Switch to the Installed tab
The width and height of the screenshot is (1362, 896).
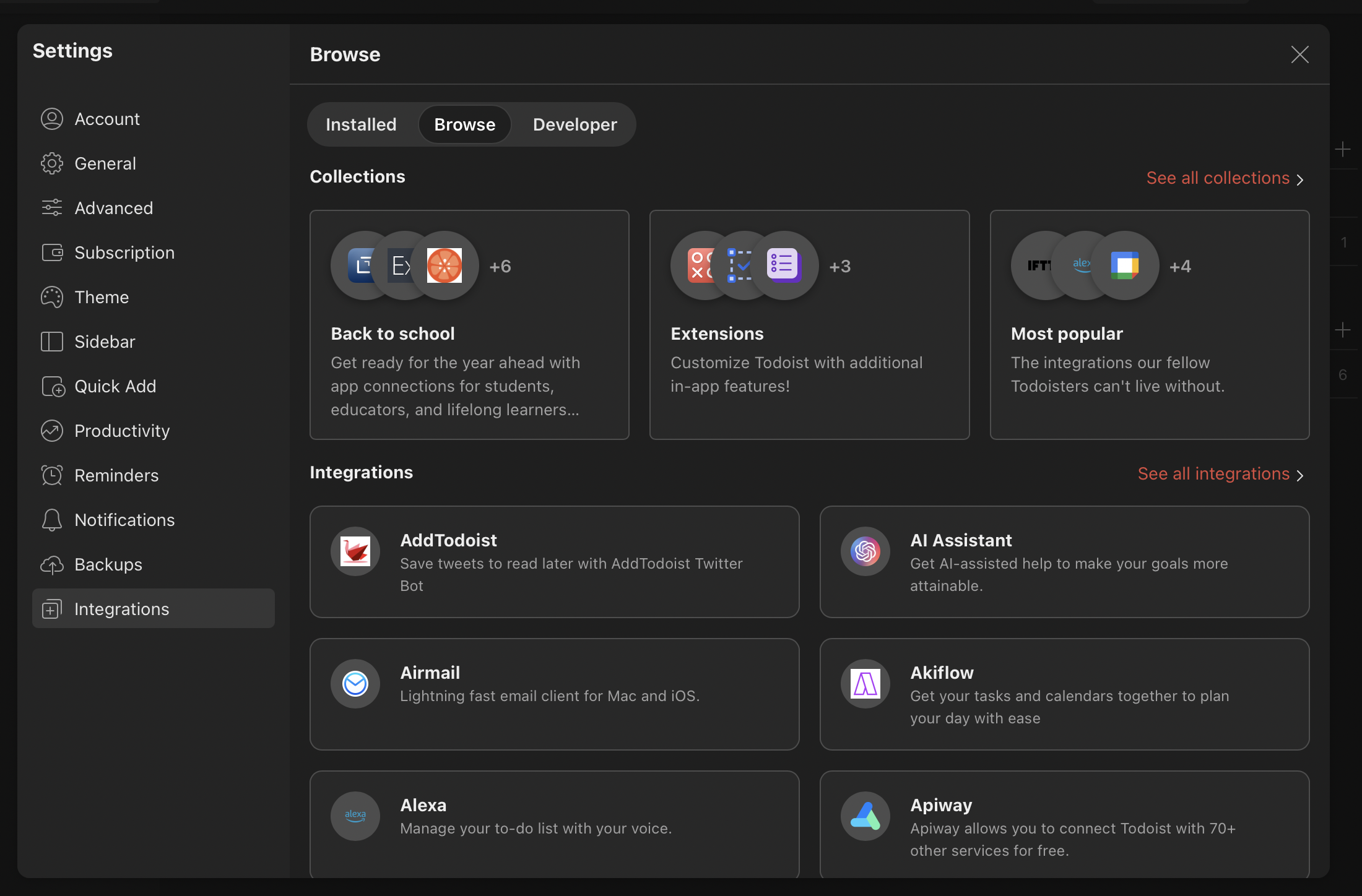click(x=361, y=124)
